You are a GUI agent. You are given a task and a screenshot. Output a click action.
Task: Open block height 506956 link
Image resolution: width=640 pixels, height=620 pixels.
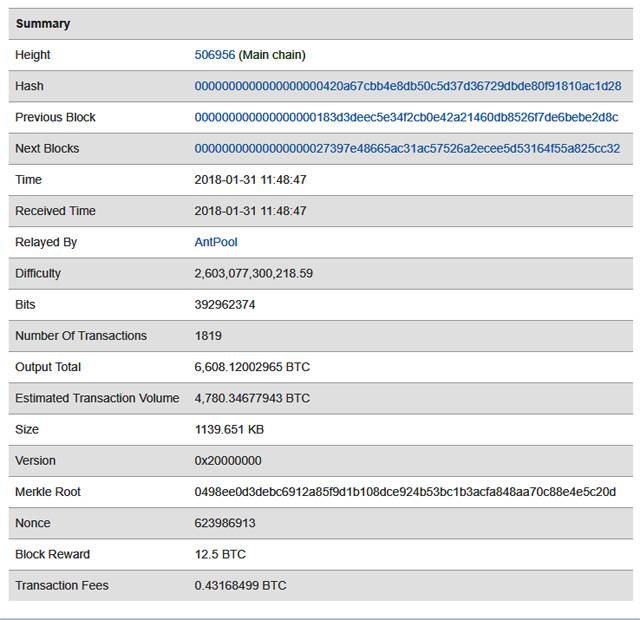(214, 55)
